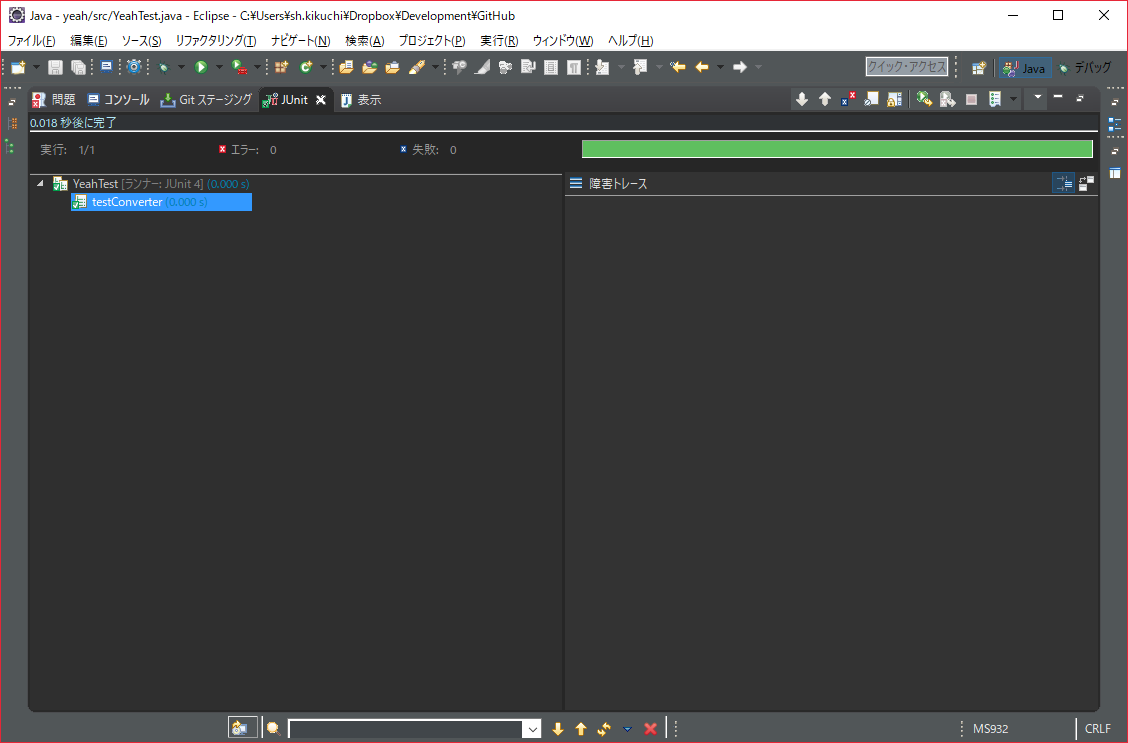Switch to the Git ステージング tab
The width and height of the screenshot is (1128, 743).
pos(206,100)
